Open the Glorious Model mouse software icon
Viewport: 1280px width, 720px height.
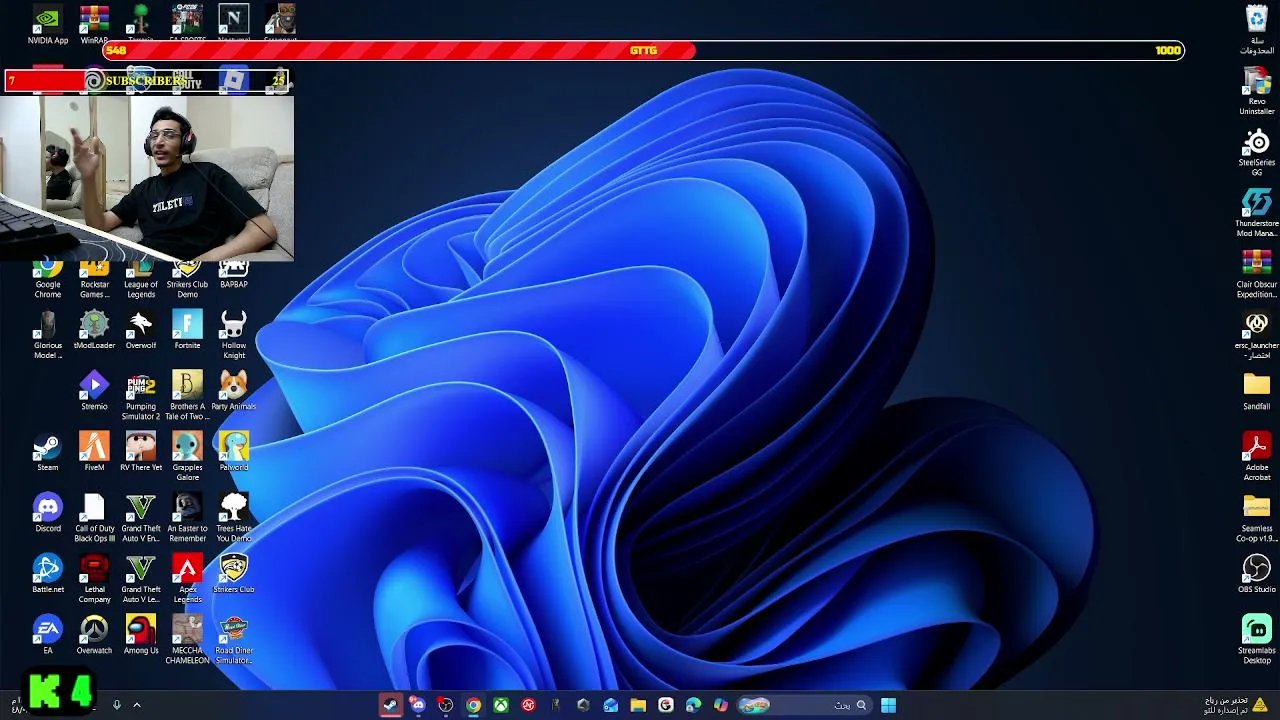[x=47, y=335]
